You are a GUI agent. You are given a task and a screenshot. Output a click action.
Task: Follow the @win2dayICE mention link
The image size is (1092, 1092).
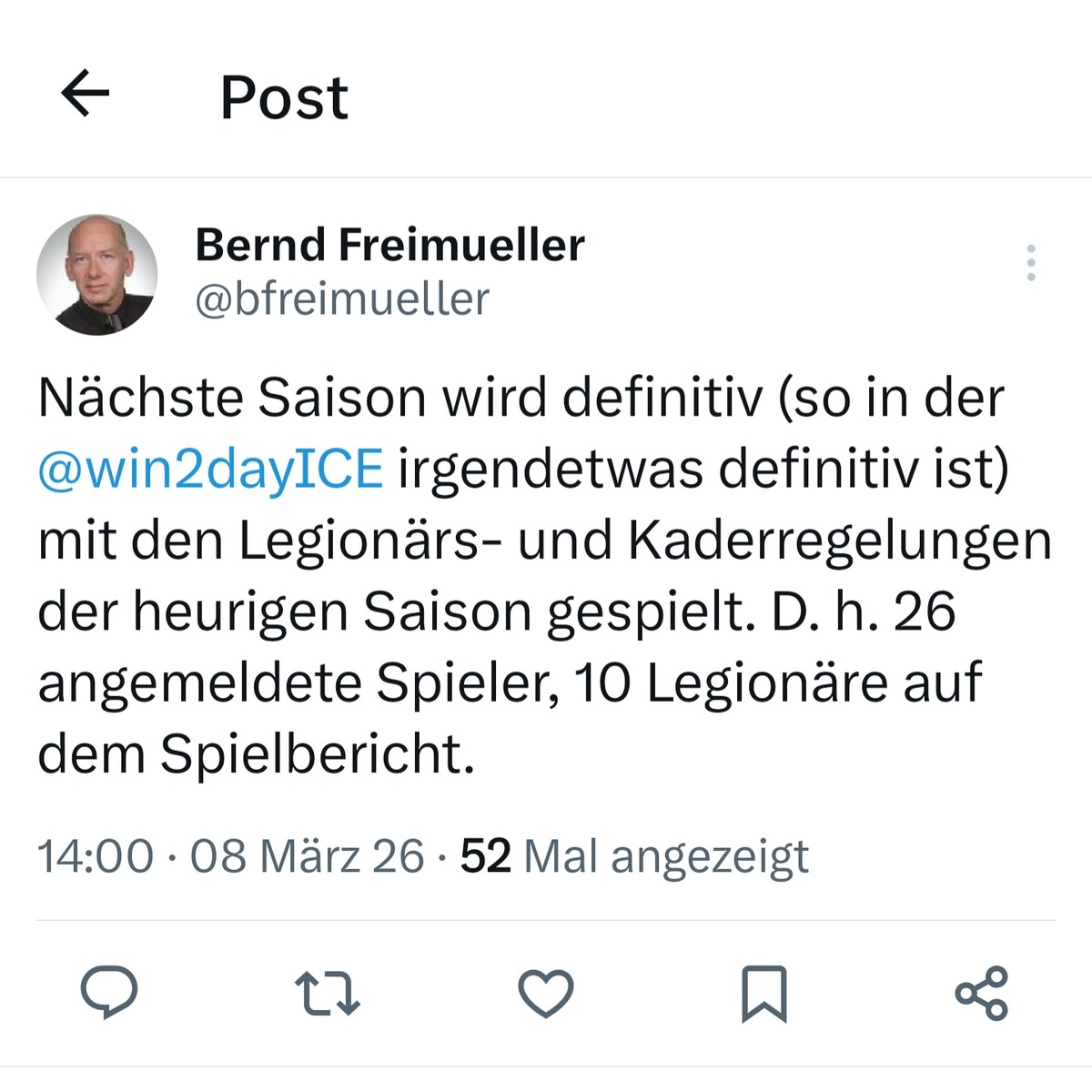[x=210, y=470]
